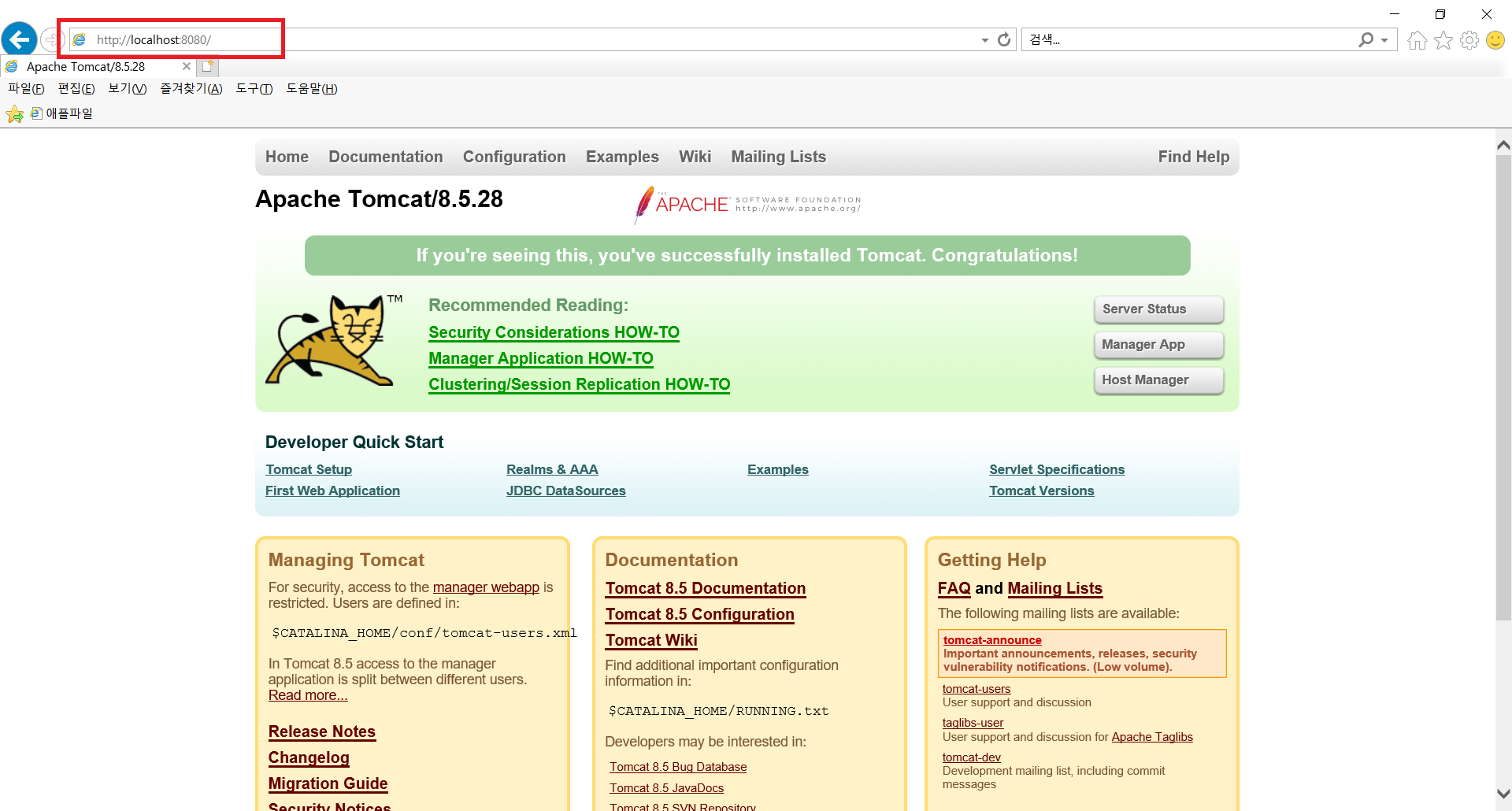
Task: Click the Add to favorites bar star icon
Action: pyautogui.click(x=14, y=114)
